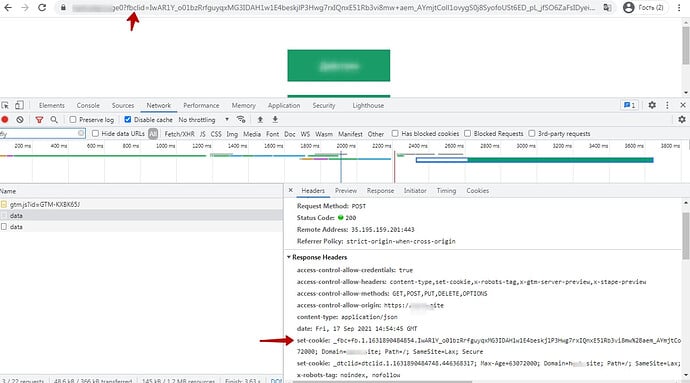The image size is (690, 383).
Task: Click the translate page icon
Action: [607, 7]
